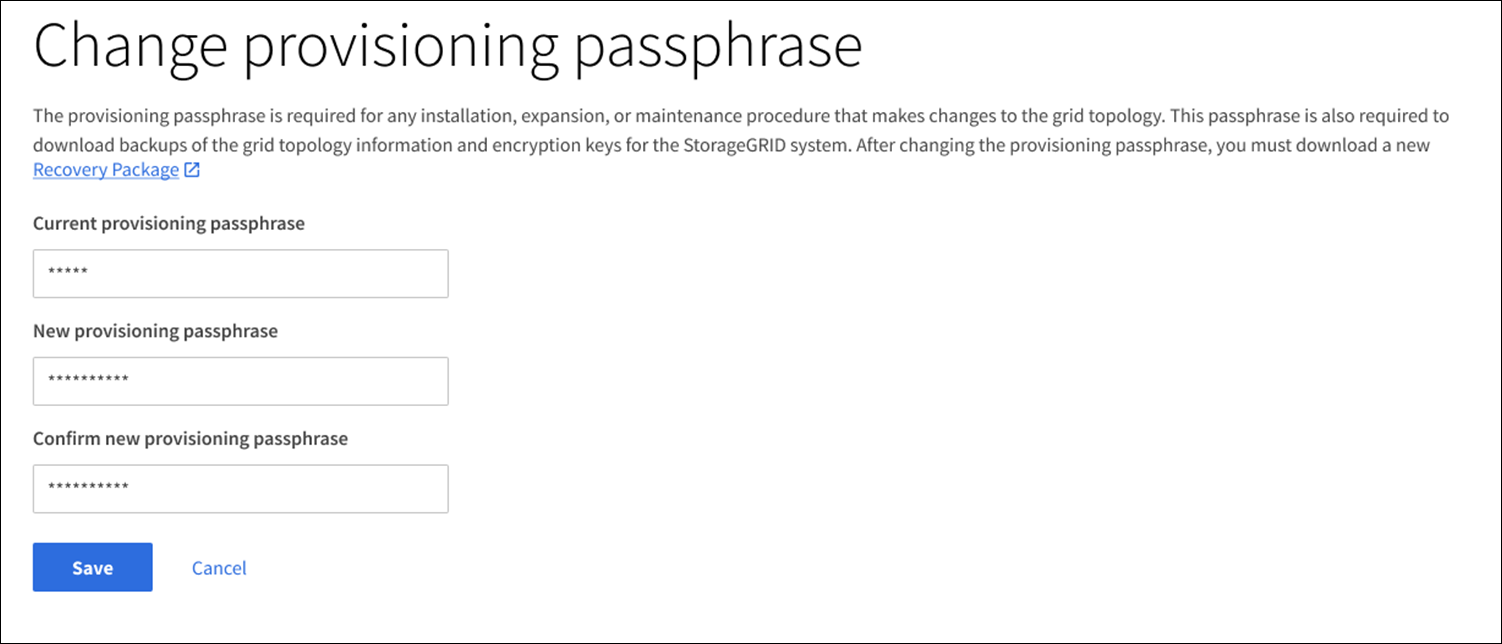Open the Recovery Package link
The width and height of the screenshot is (1502, 644).
105,170
